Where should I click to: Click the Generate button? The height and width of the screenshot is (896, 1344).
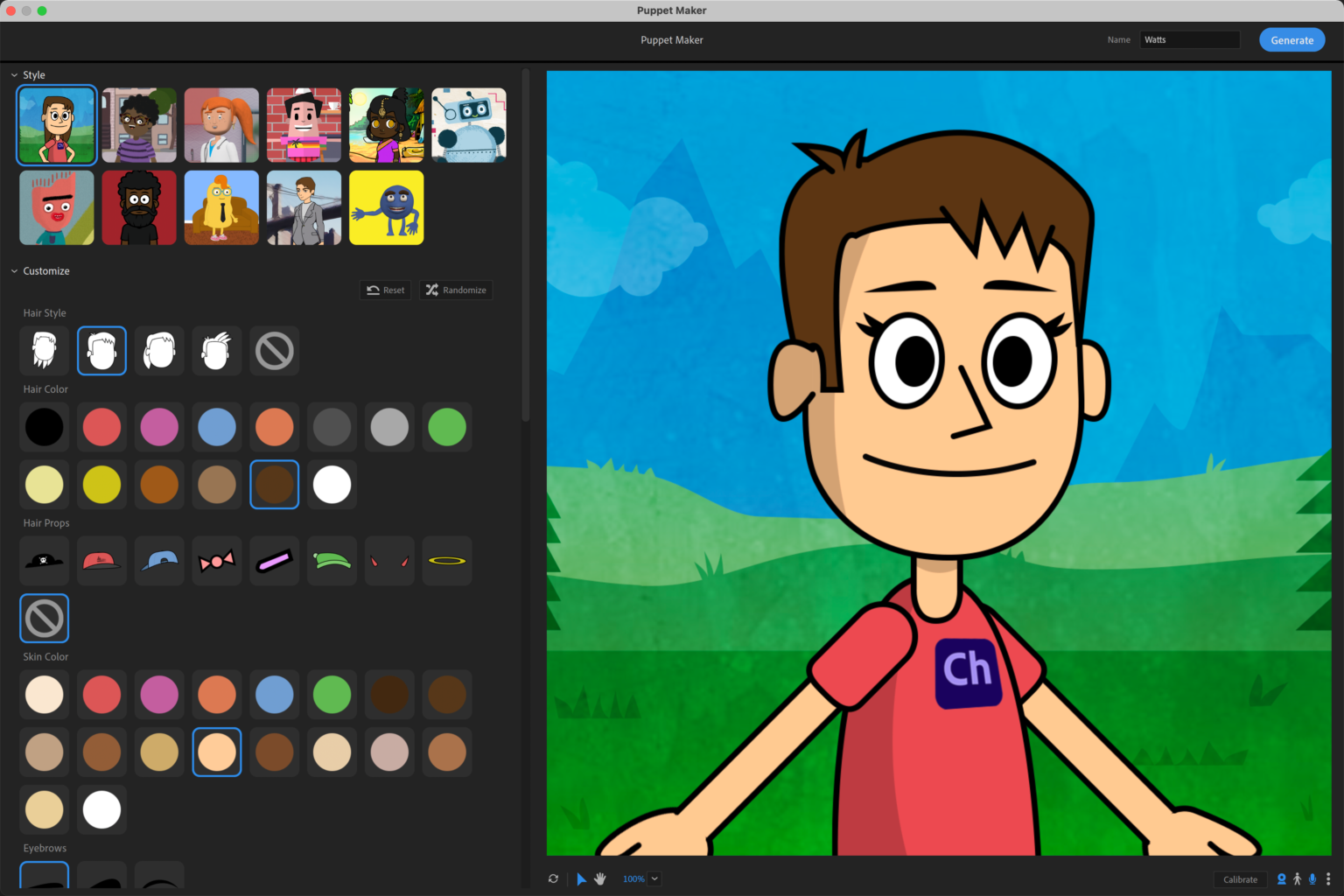tap(1291, 40)
